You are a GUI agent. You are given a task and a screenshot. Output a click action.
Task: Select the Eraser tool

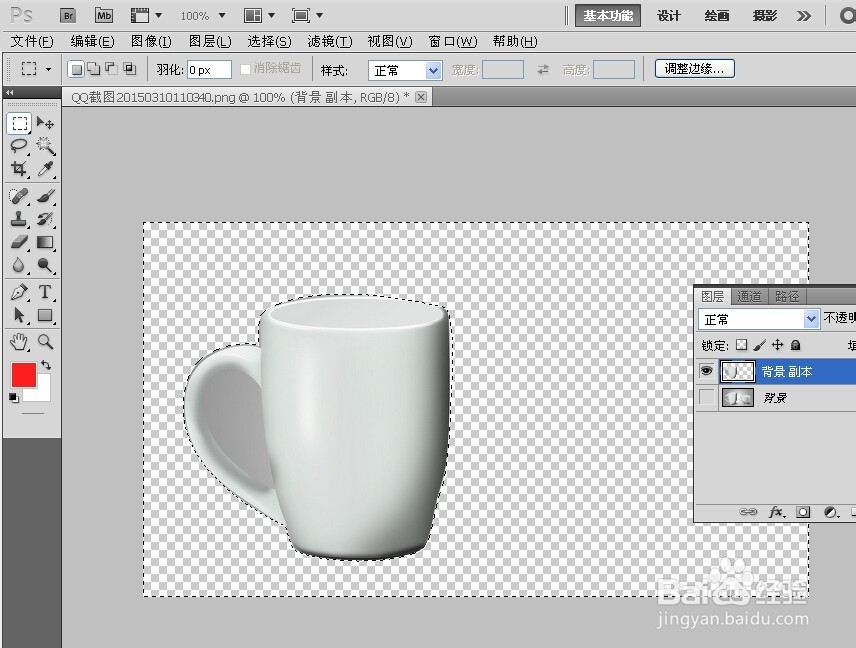(x=20, y=242)
